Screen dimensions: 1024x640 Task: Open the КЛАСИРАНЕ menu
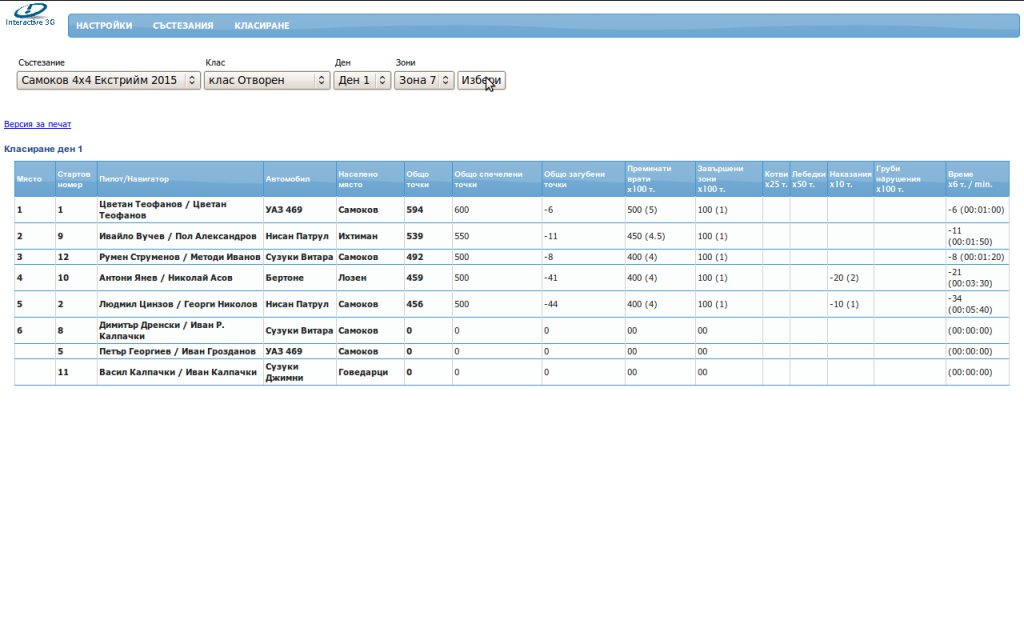262,26
